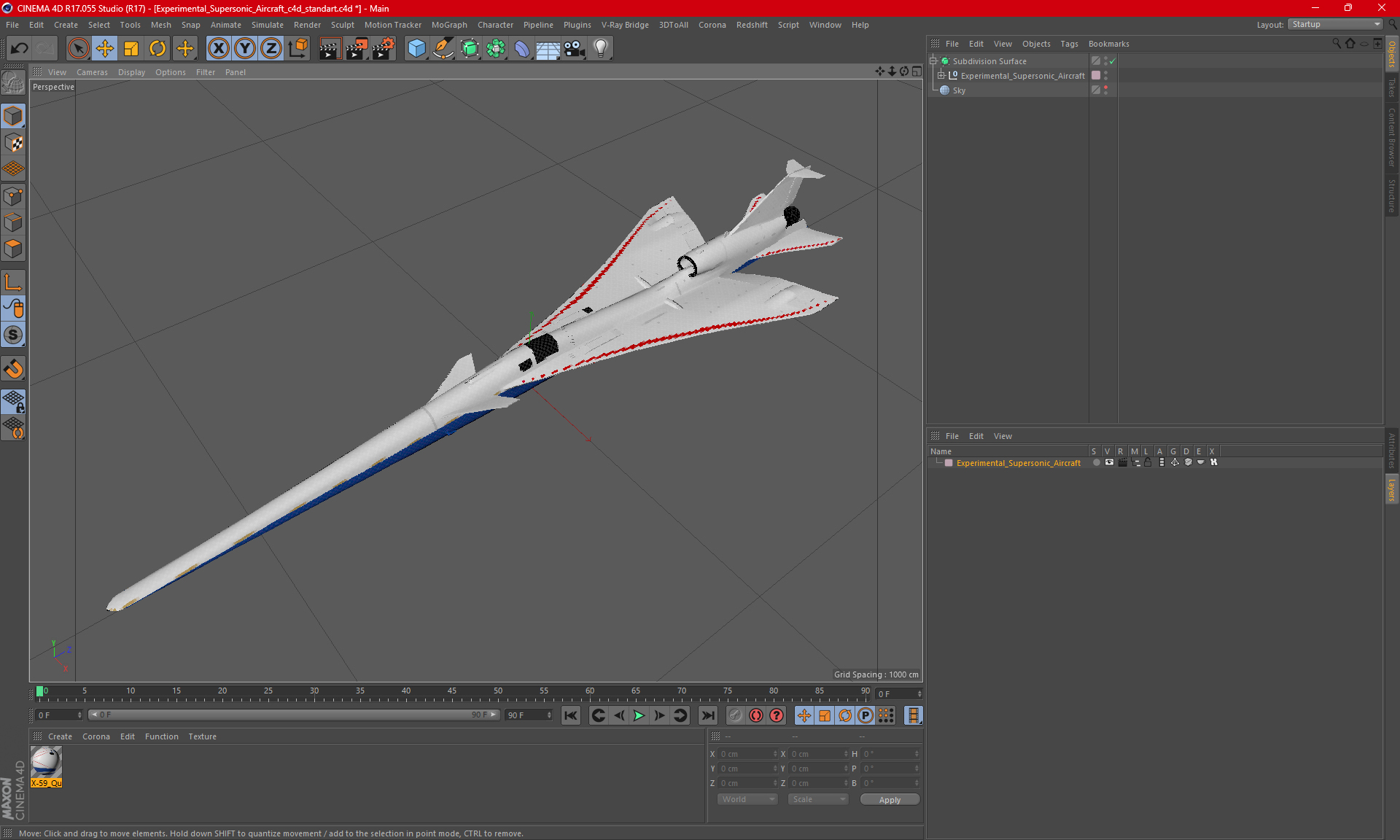Toggle coordinate system icon
This screenshot has height=840, width=1400.
pyautogui.click(x=297, y=49)
